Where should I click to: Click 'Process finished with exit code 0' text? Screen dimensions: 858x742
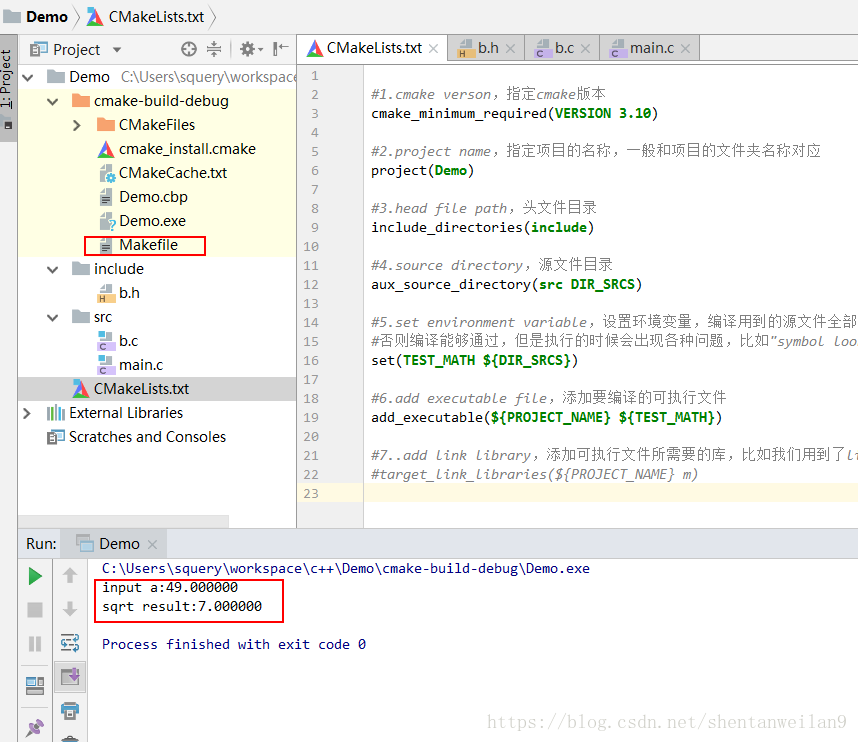pyautogui.click(x=234, y=645)
